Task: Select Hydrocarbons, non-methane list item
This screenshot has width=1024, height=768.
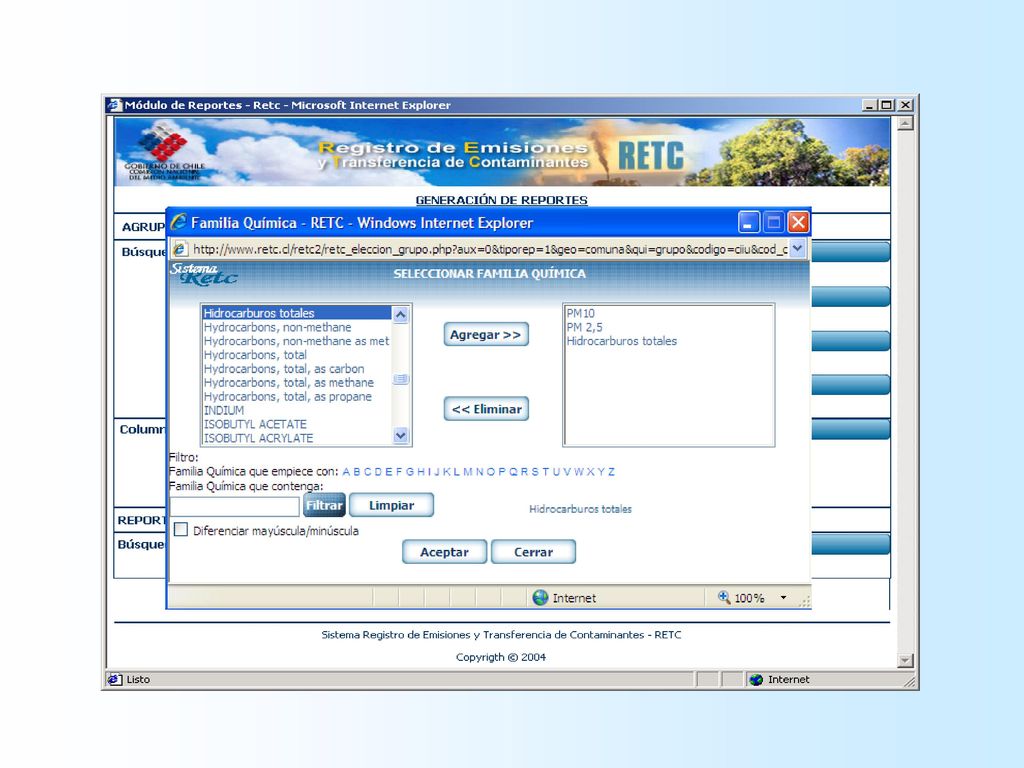Action: 296,327
